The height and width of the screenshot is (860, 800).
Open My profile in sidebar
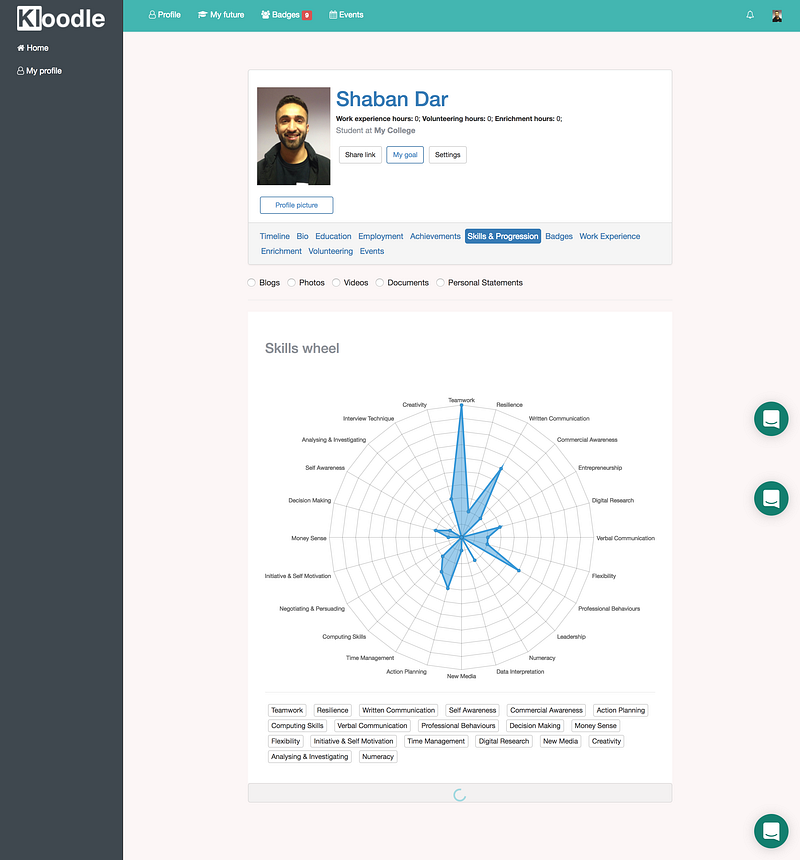tap(39, 71)
